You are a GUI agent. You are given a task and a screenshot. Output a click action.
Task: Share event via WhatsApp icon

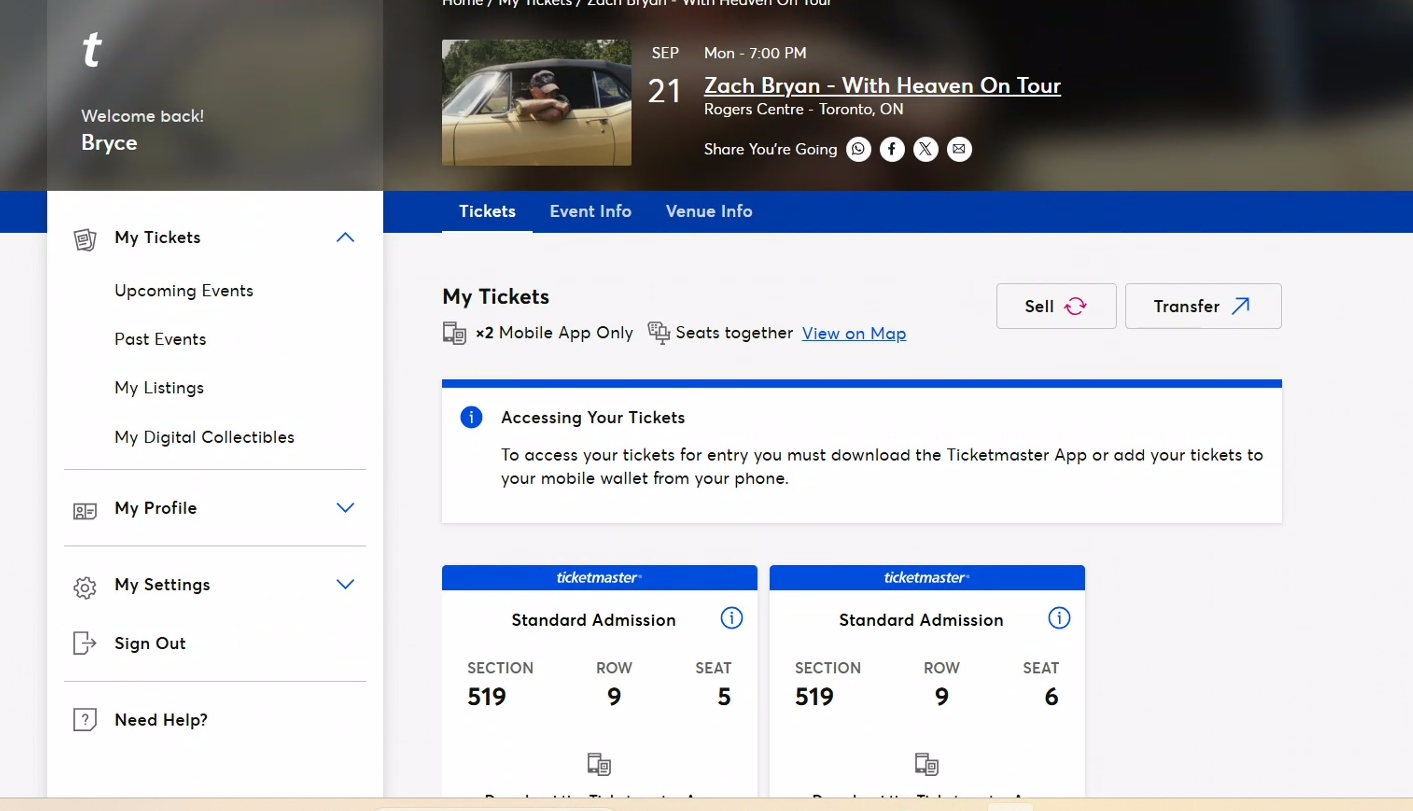(x=858, y=149)
